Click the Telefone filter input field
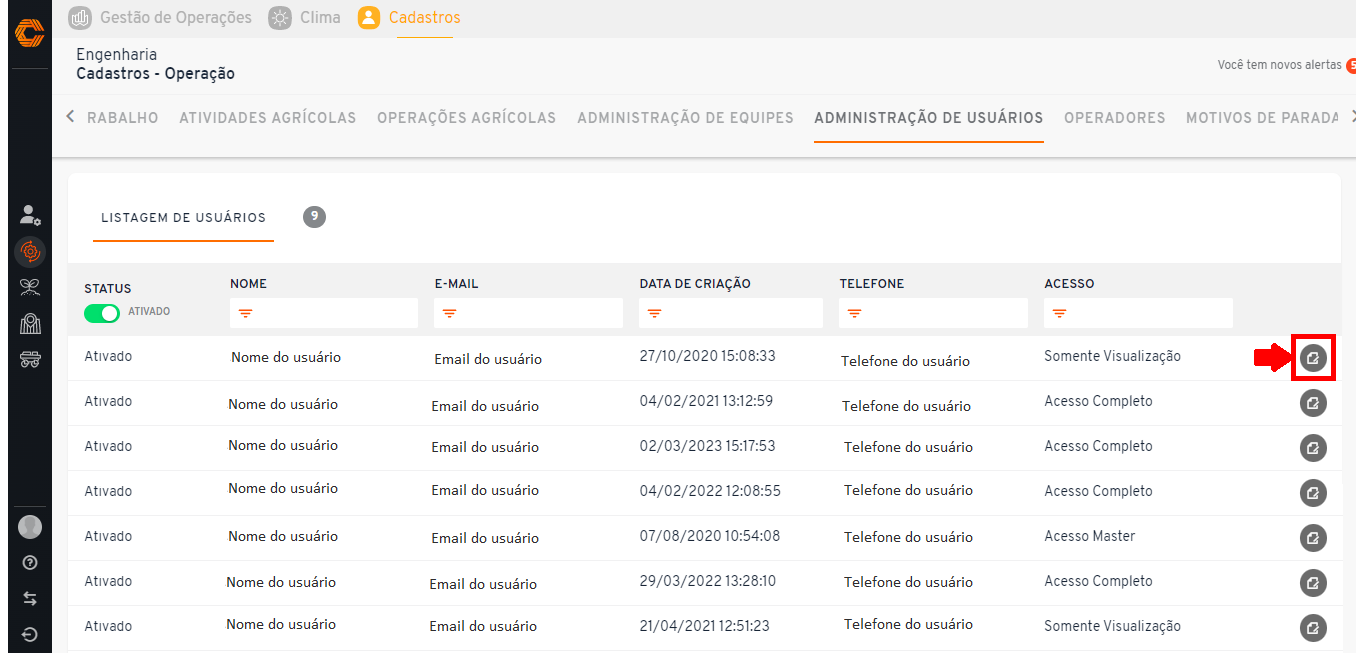The height and width of the screenshot is (653, 1356). coord(933,313)
